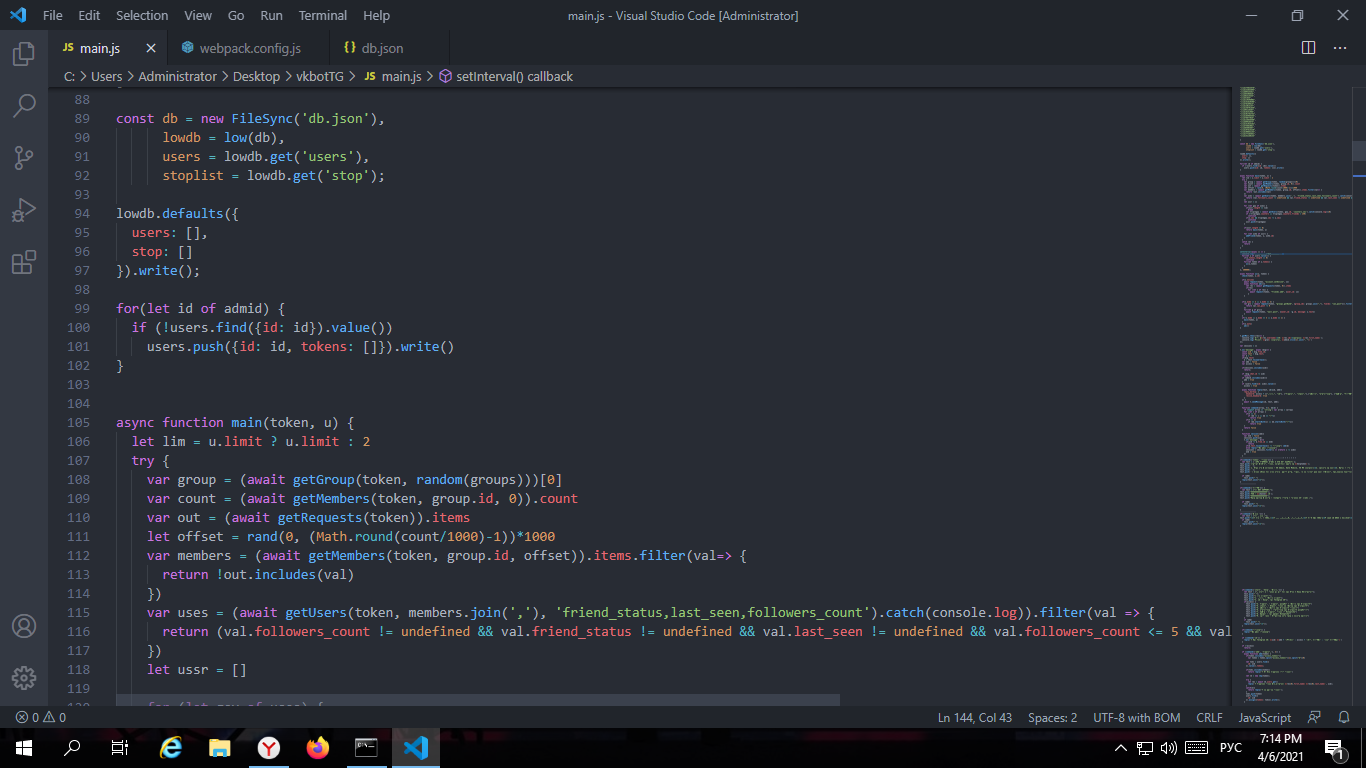Open notifications bell in status bar

1344,717
